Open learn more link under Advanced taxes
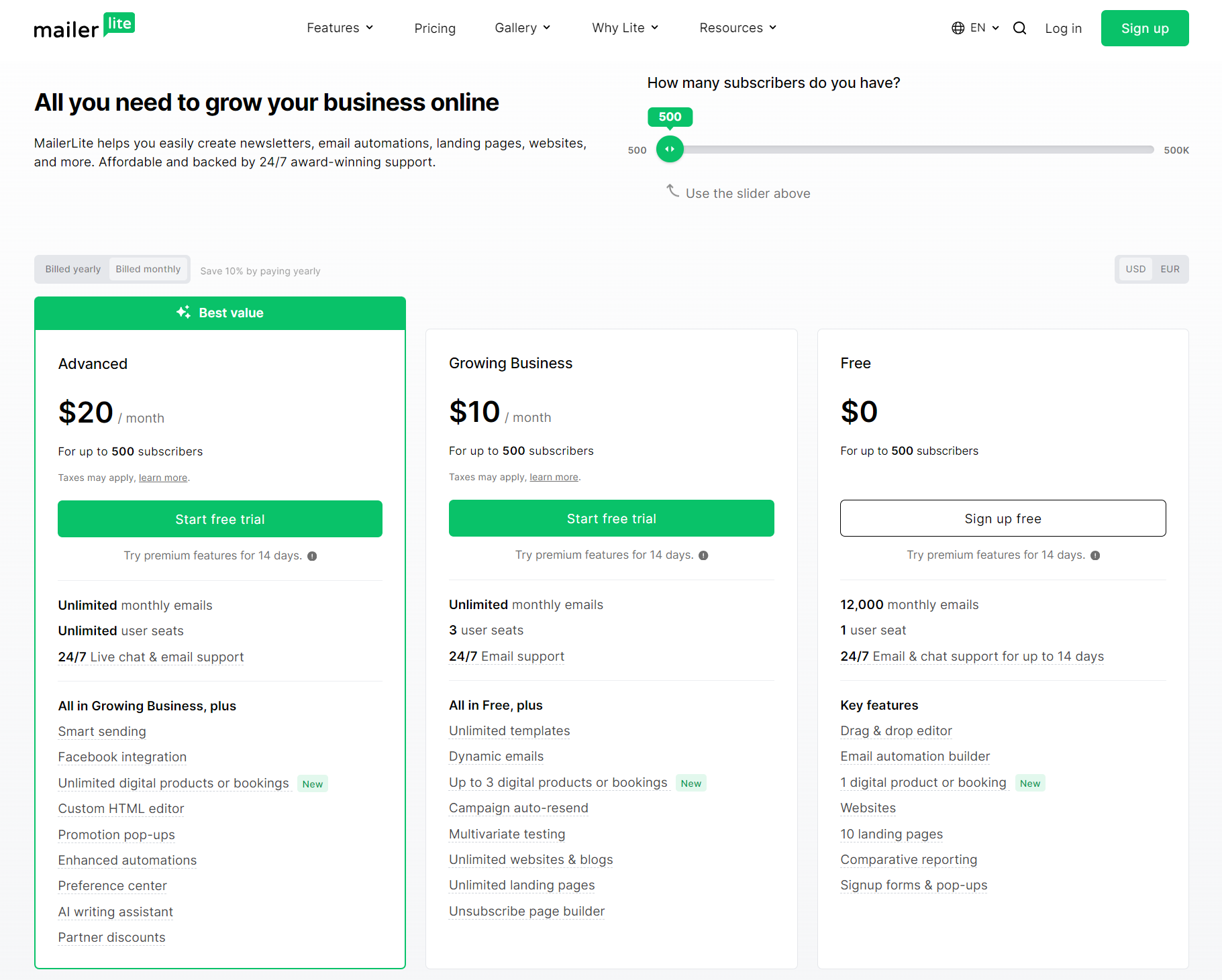 (163, 478)
